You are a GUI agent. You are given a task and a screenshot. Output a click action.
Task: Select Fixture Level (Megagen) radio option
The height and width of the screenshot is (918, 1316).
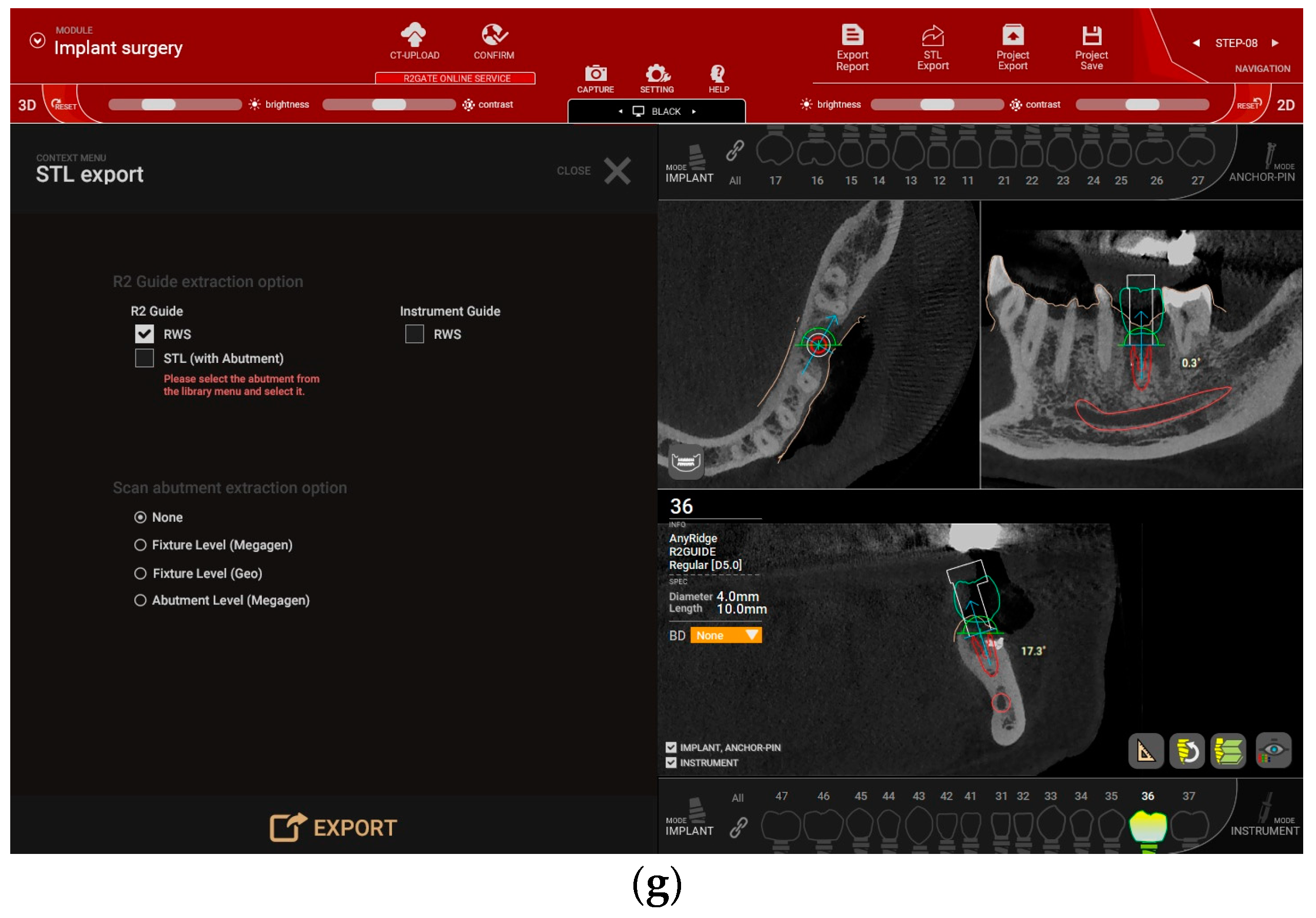[x=140, y=545]
